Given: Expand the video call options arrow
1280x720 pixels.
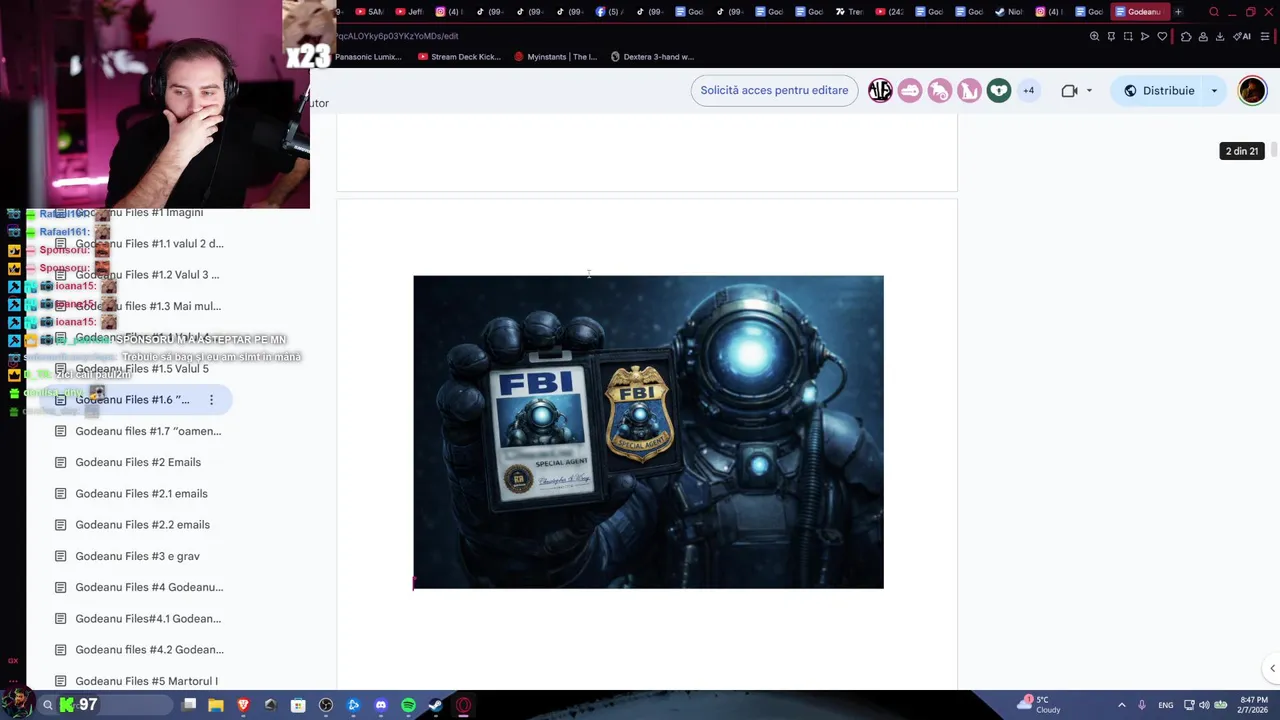Looking at the screenshot, I should (1089, 90).
